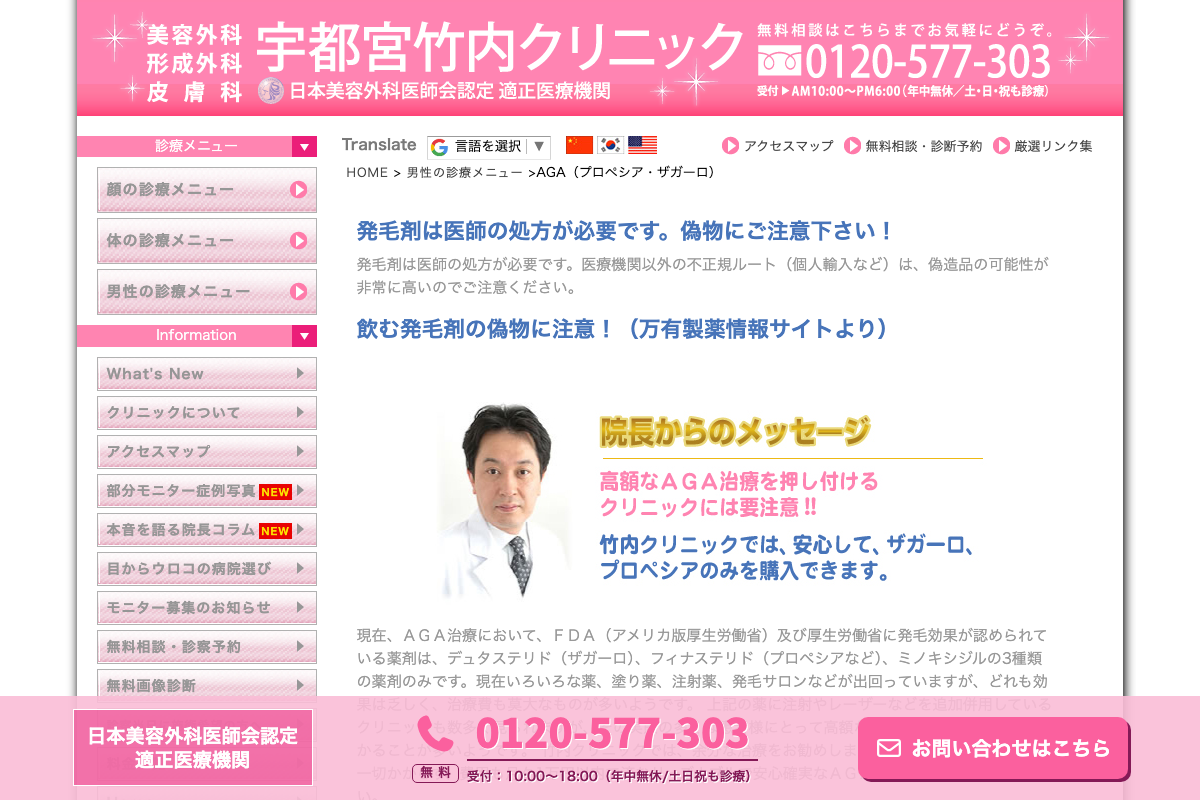Collapse the 診療メニュー sidebar header arrow
Viewport: 1200px width, 800px height.
[304, 147]
